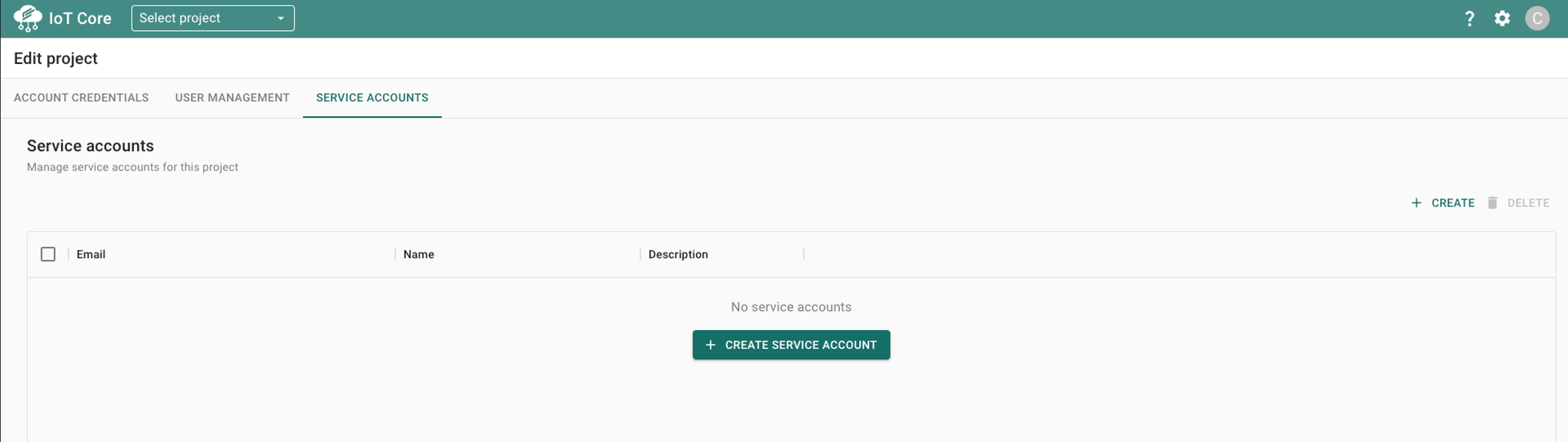Click the plus icon beside CREATE
1568x442 pixels.
point(1416,203)
